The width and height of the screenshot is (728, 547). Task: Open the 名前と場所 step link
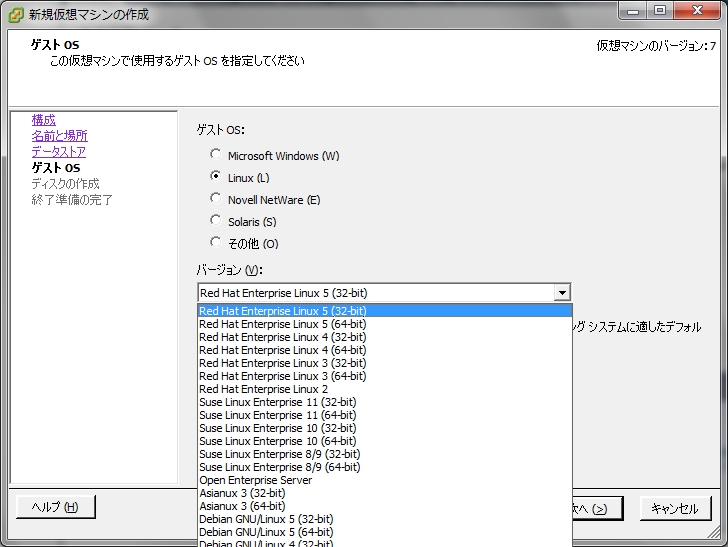tap(59, 136)
